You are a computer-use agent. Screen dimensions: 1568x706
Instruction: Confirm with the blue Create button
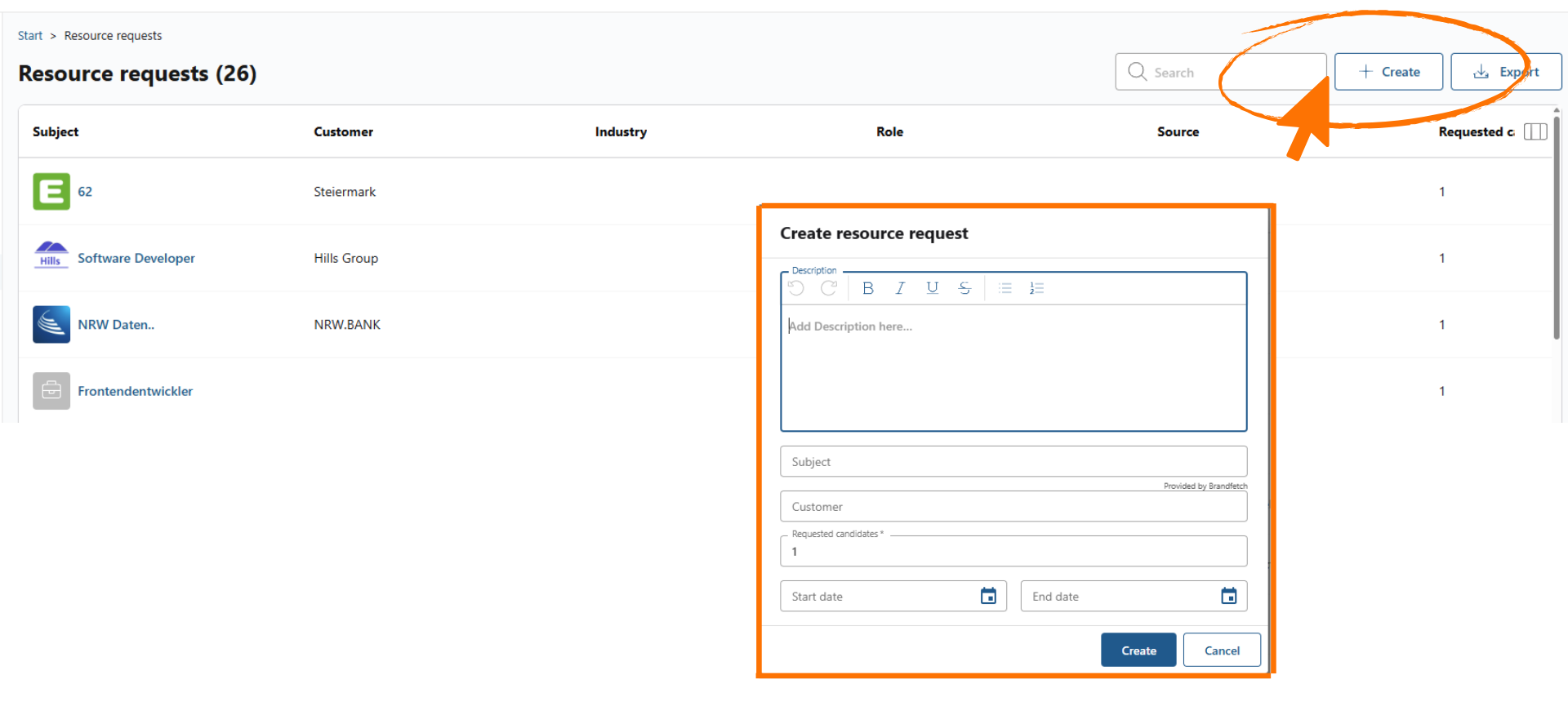(x=1138, y=650)
